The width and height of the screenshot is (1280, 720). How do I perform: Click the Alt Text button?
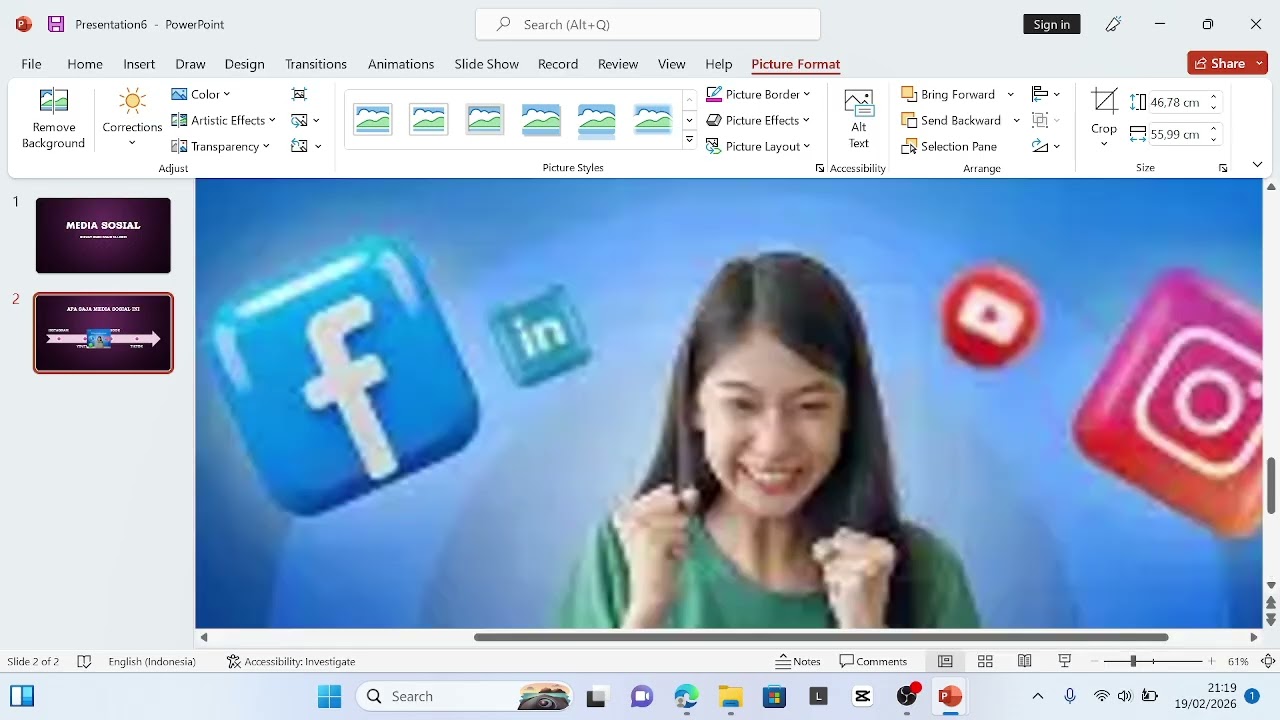(859, 119)
